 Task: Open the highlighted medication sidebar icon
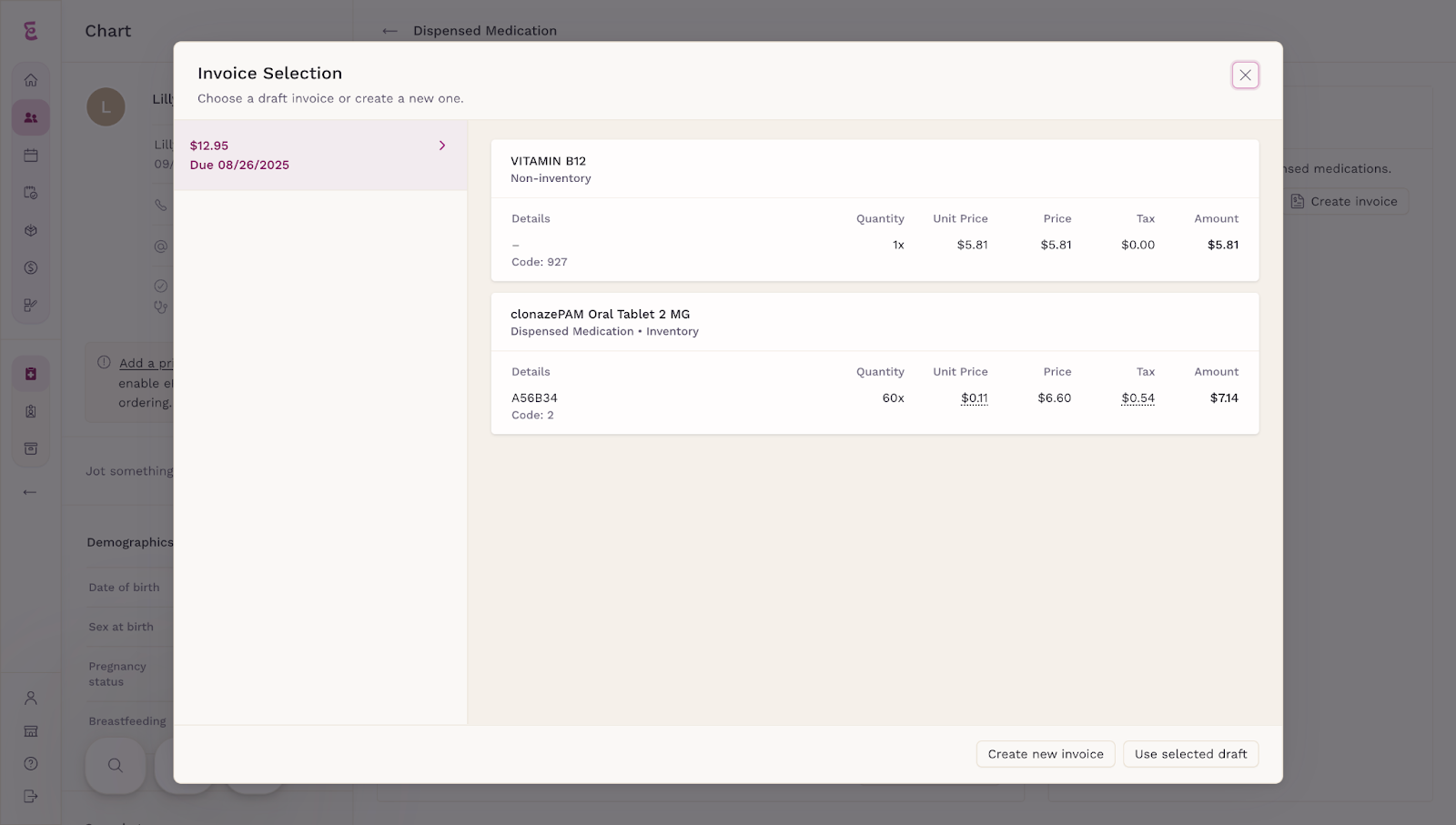[31, 374]
